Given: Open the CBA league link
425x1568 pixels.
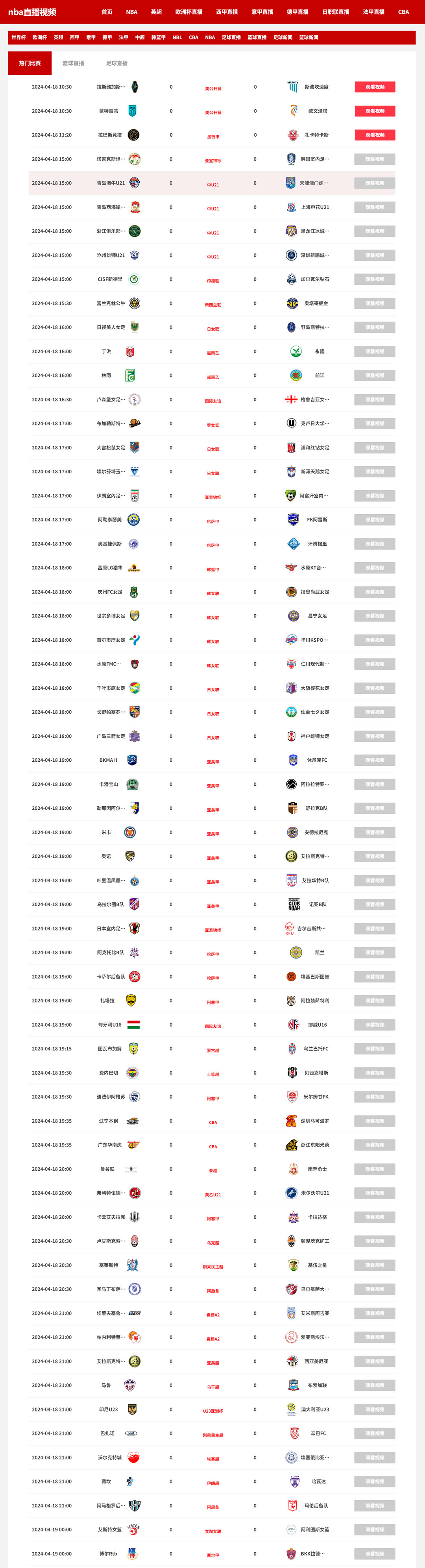Looking at the screenshot, I should pyautogui.click(x=403, y=11).
